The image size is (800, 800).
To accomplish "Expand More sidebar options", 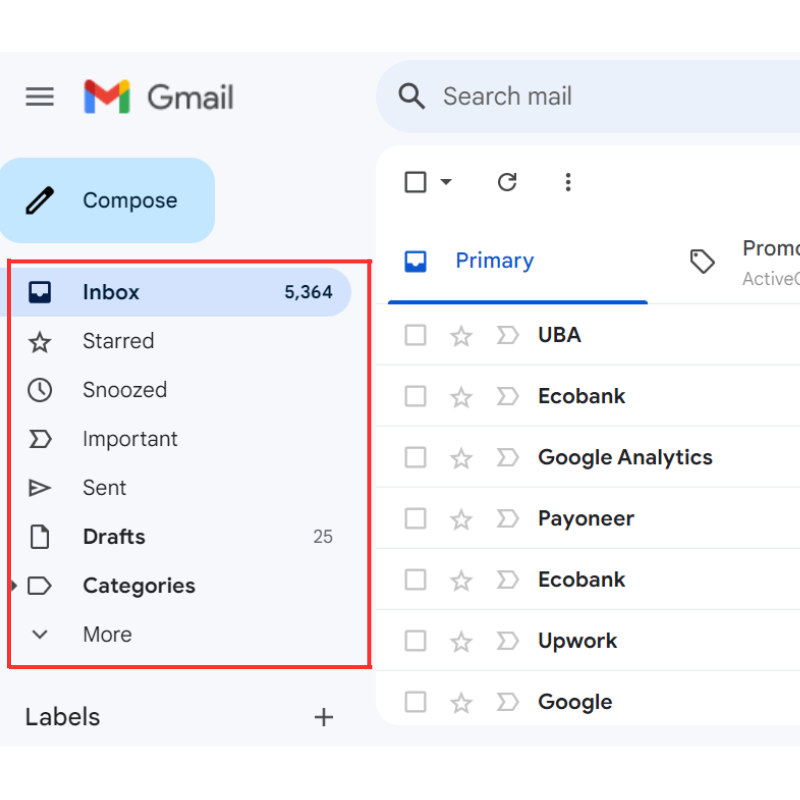I will point(176,635).
